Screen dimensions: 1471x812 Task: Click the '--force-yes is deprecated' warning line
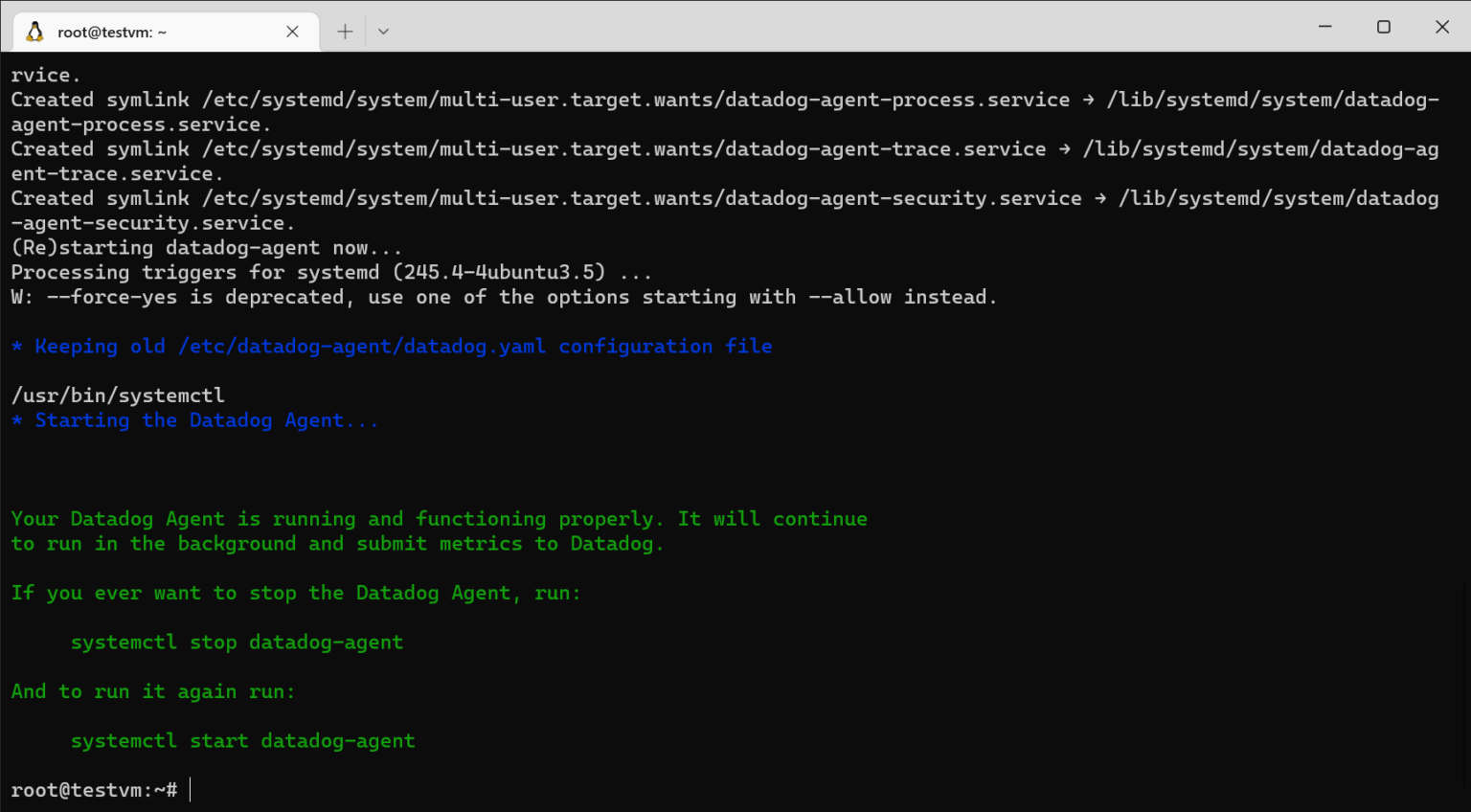(x=504, y=297)
